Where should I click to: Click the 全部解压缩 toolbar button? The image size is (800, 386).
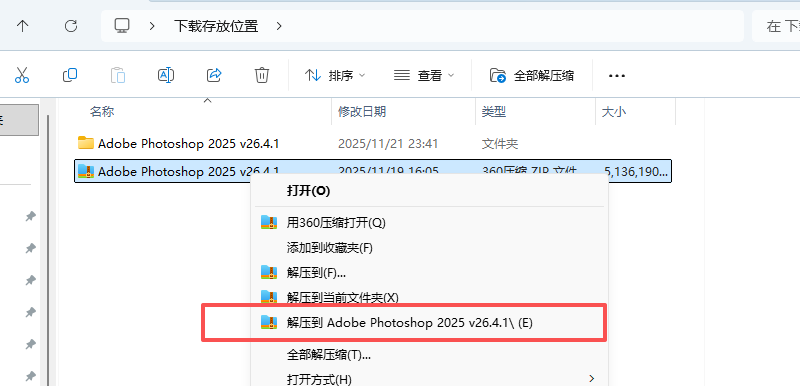click(x=532, y=76)
